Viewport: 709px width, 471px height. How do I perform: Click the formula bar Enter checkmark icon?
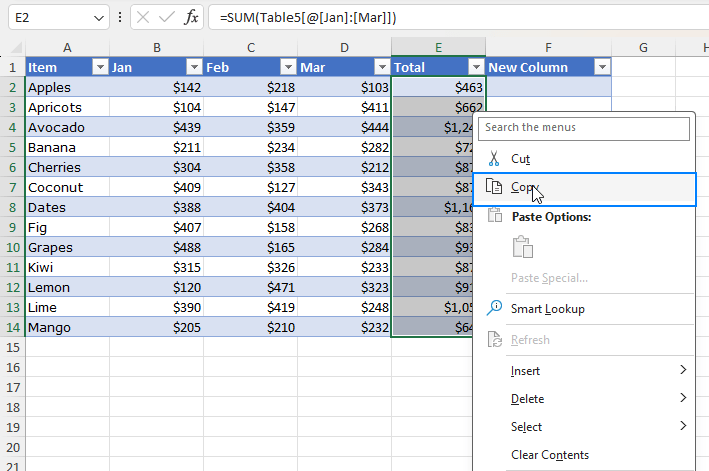[x=167, y=18]
